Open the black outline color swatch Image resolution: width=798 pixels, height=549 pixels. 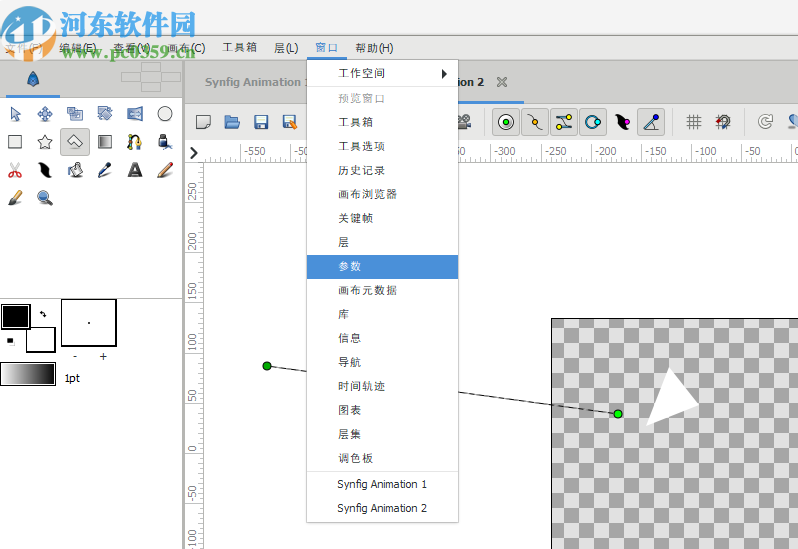[x=16, y=316]
